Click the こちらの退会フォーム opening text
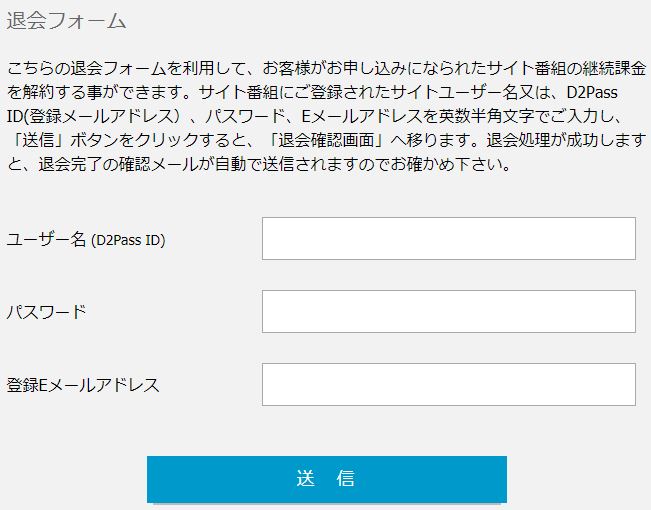Screen dimensions: 651x510 [86, 69]
